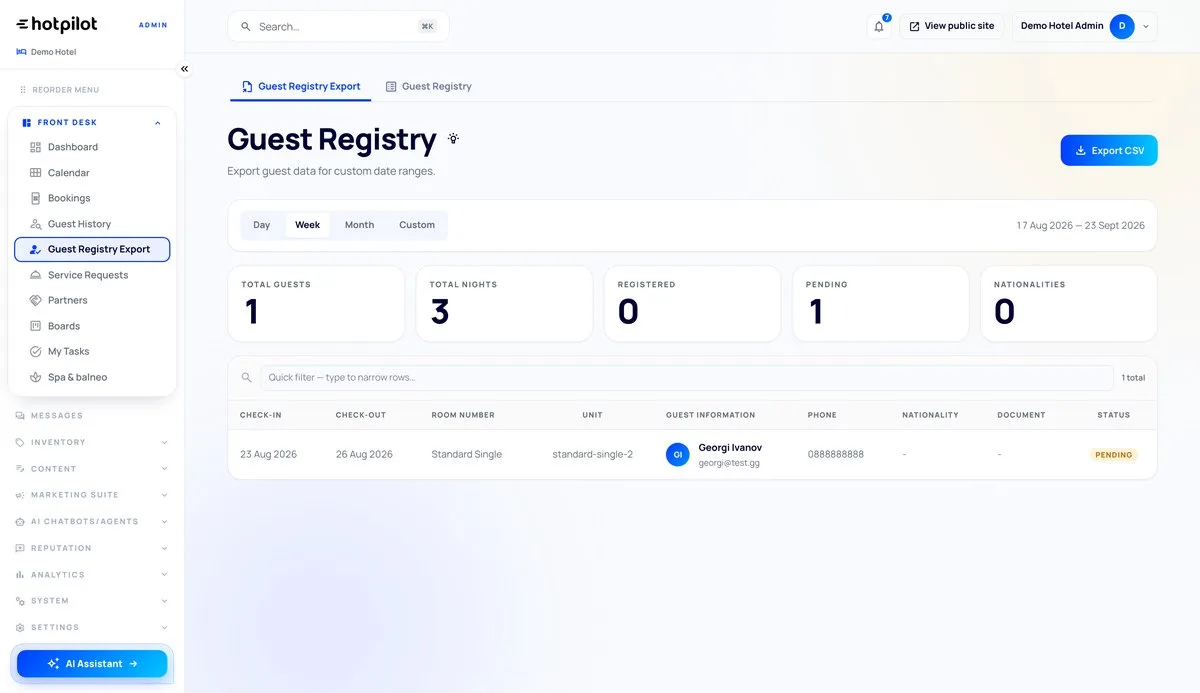Sort by Check-in column header
Viewport: 1200px width, 693px height.
tap(261, 415)
